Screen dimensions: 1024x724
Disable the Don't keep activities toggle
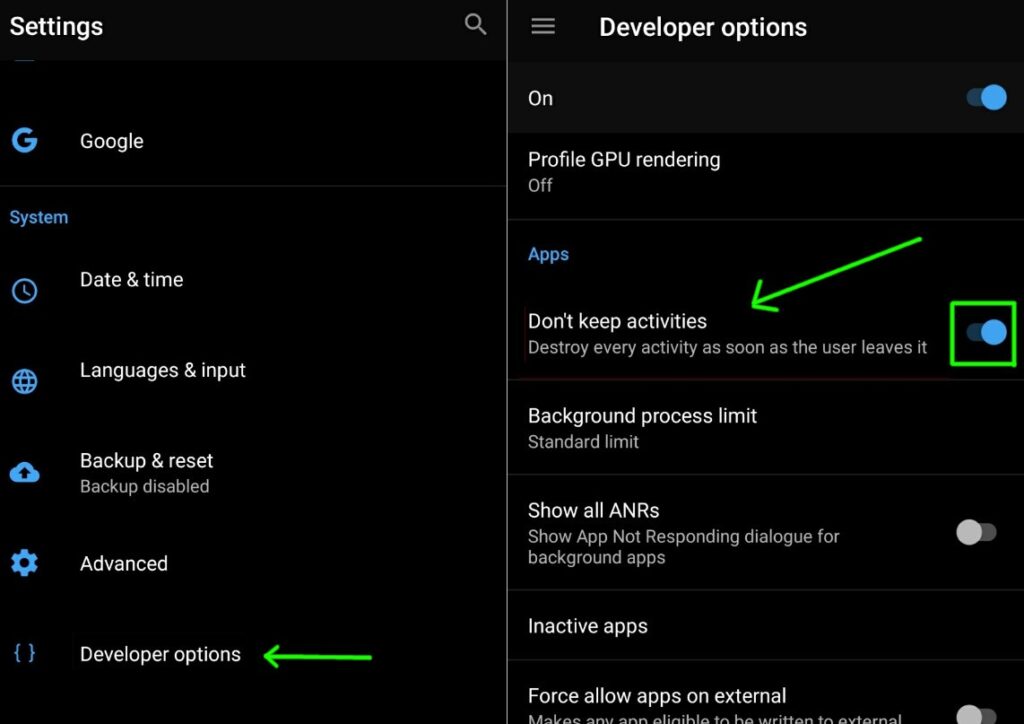point(986,332)
